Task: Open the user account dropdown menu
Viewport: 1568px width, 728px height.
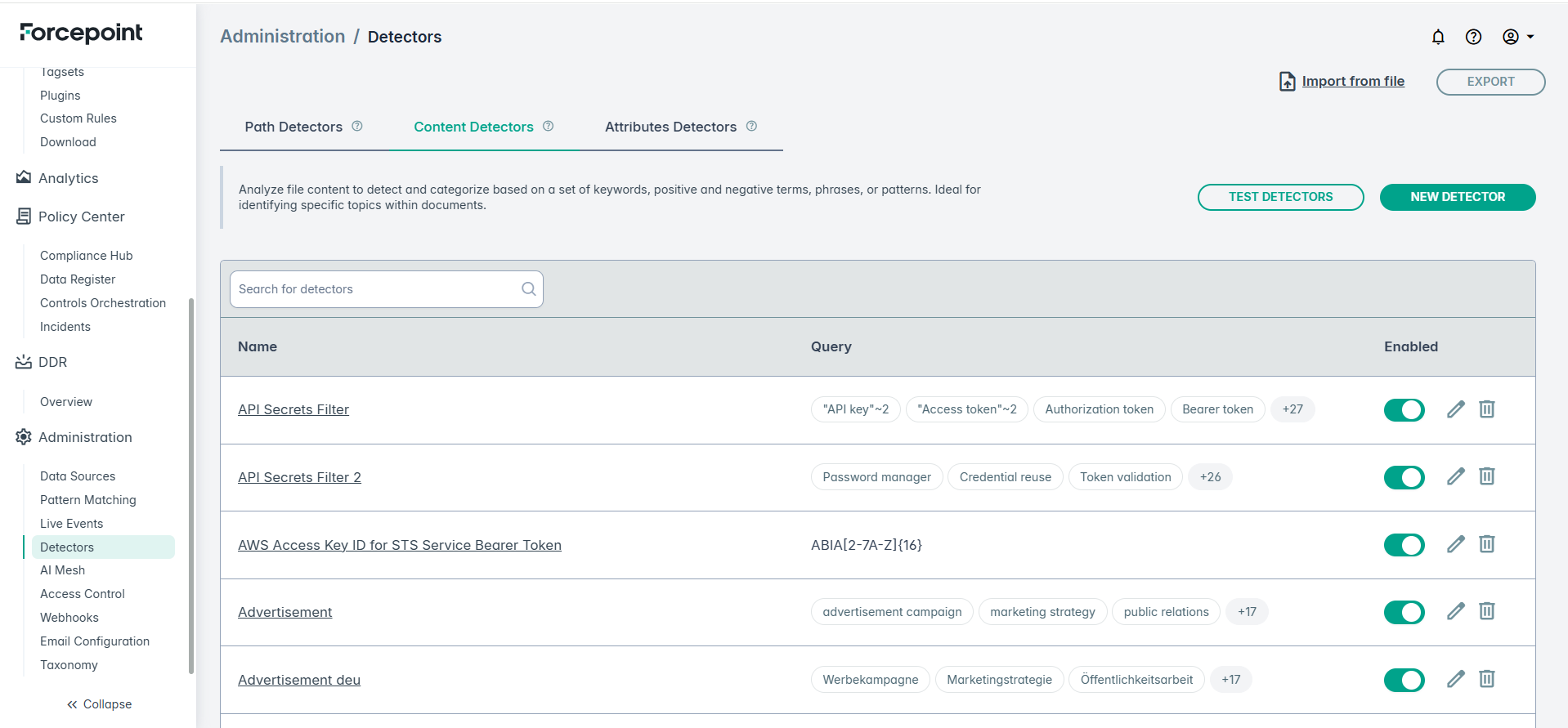Action: [1517, 37]
